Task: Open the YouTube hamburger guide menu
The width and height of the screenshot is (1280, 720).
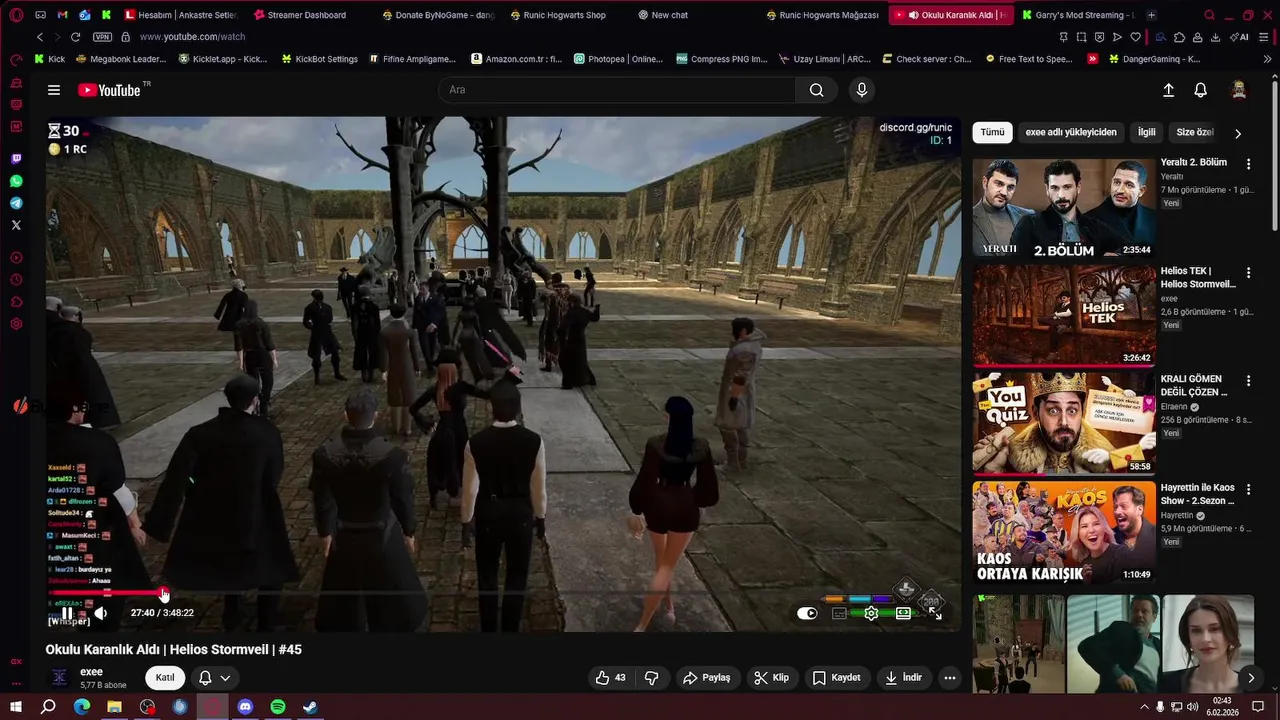Action: pos(54,90)
